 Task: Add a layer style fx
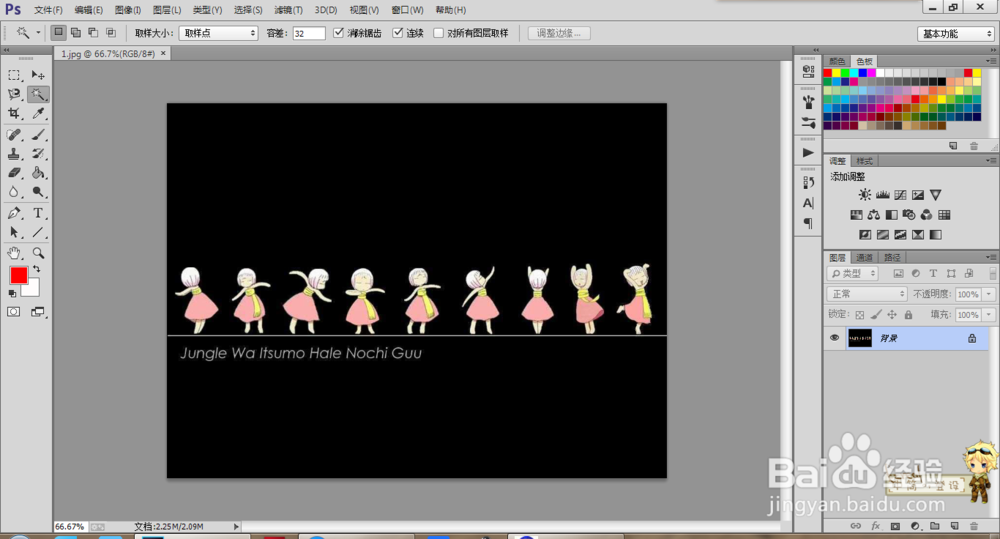click(x=876, y=526)
